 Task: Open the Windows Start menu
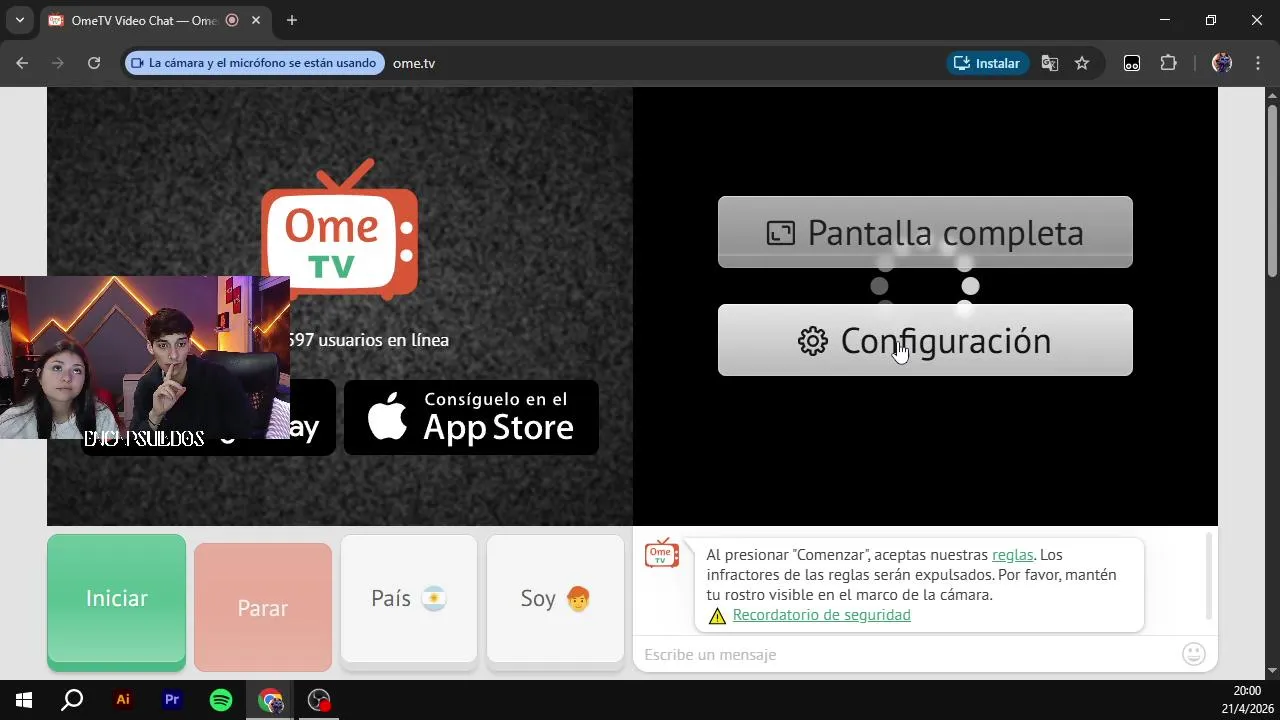tap(24, 700)
